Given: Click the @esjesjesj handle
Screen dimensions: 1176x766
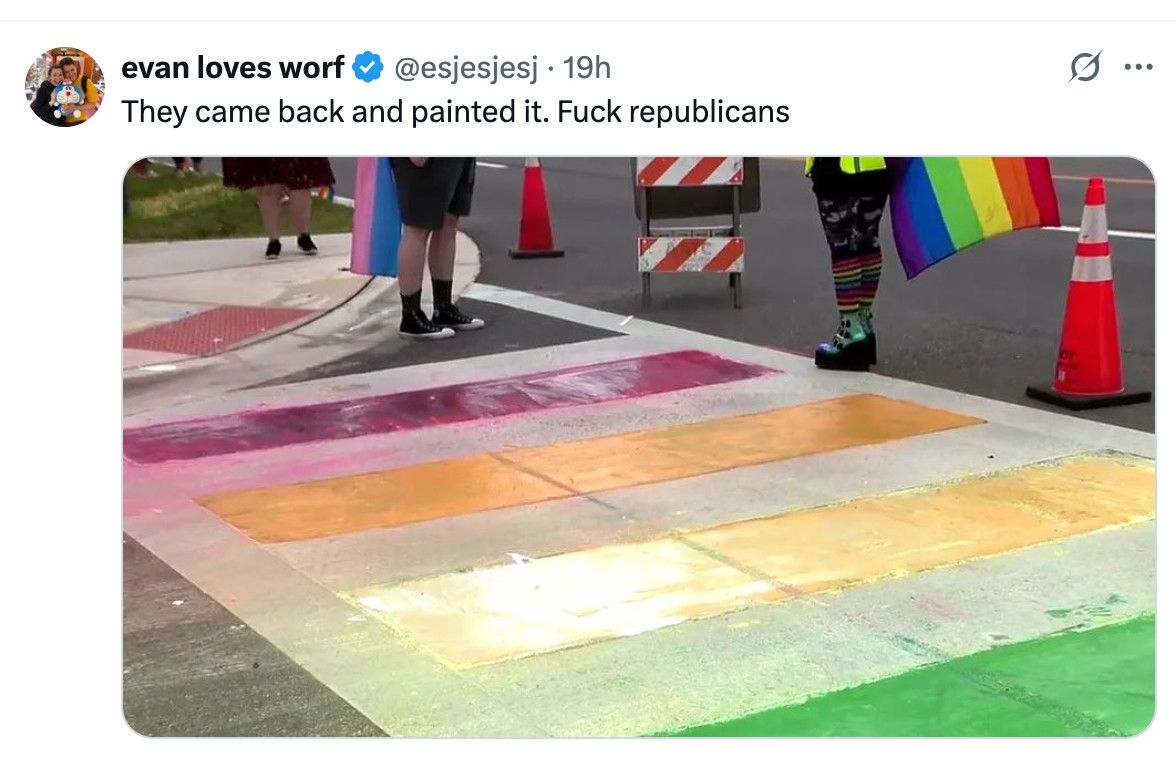Looking at the screenshot, I should (x=466, y=68).
